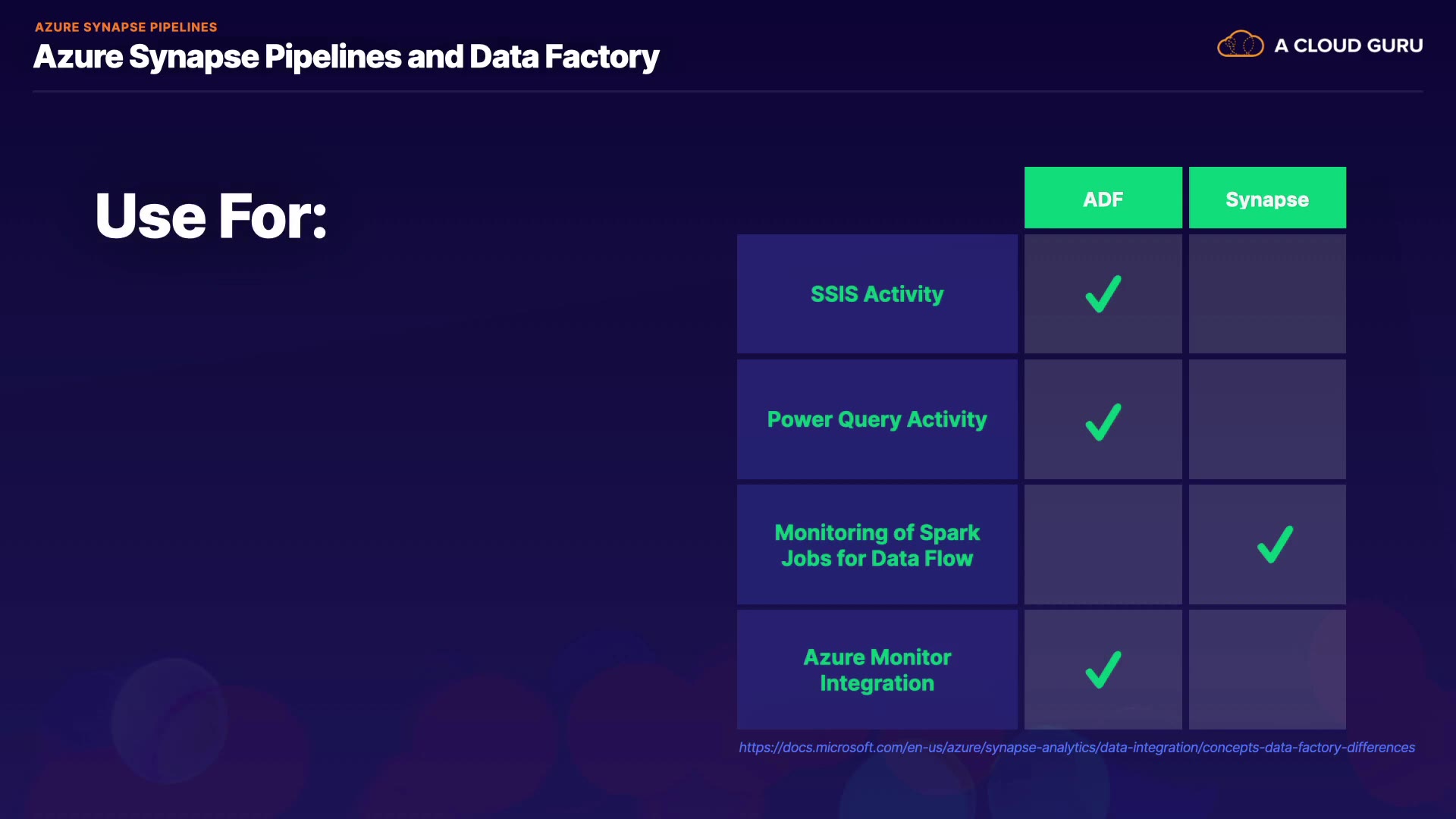
Task: Click the Monitoring of Spark Jobs row label
Action: pyautogui.click(x=877, y=545)
